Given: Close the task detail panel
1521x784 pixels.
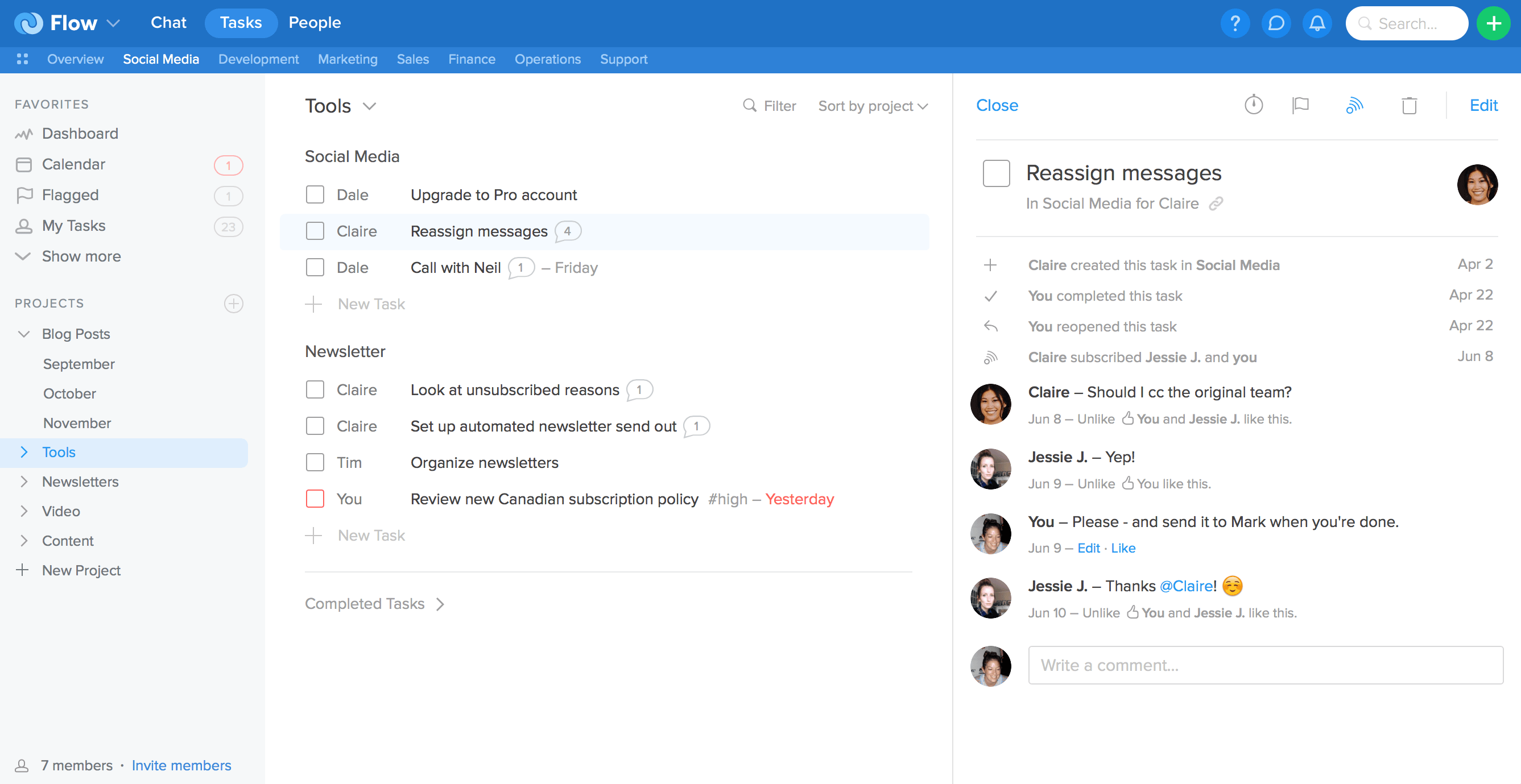Looking at the screenshot, I should [997, 105].
